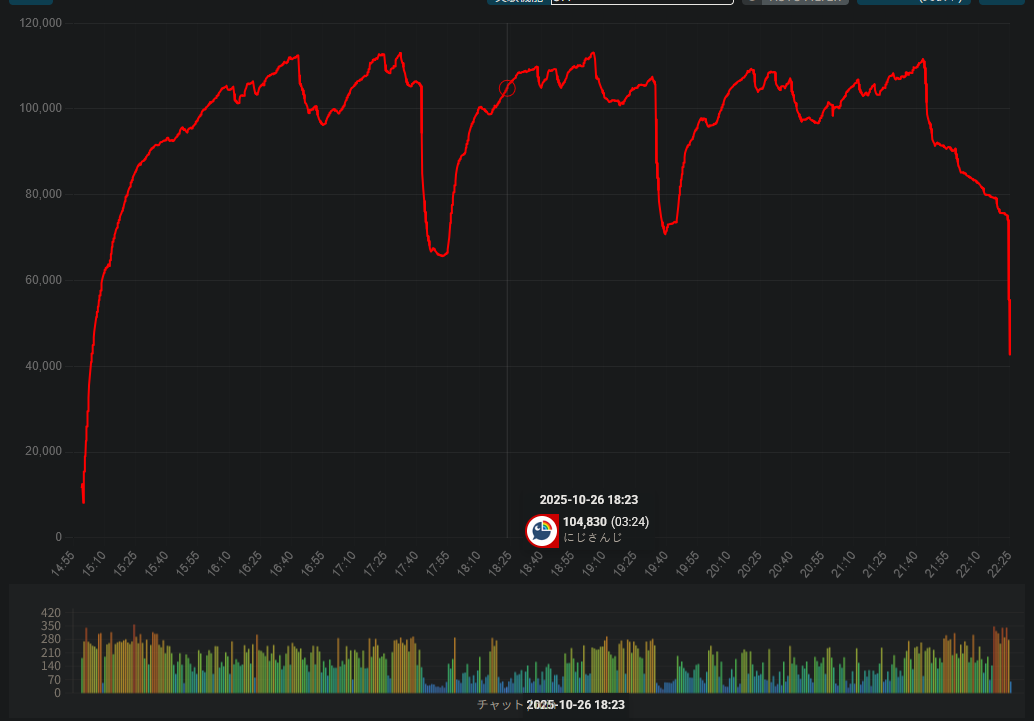Click the 420 label on the chat chart axis
Image resolution: width=1034 pixels, height=721 pixels.
(51, 613)
